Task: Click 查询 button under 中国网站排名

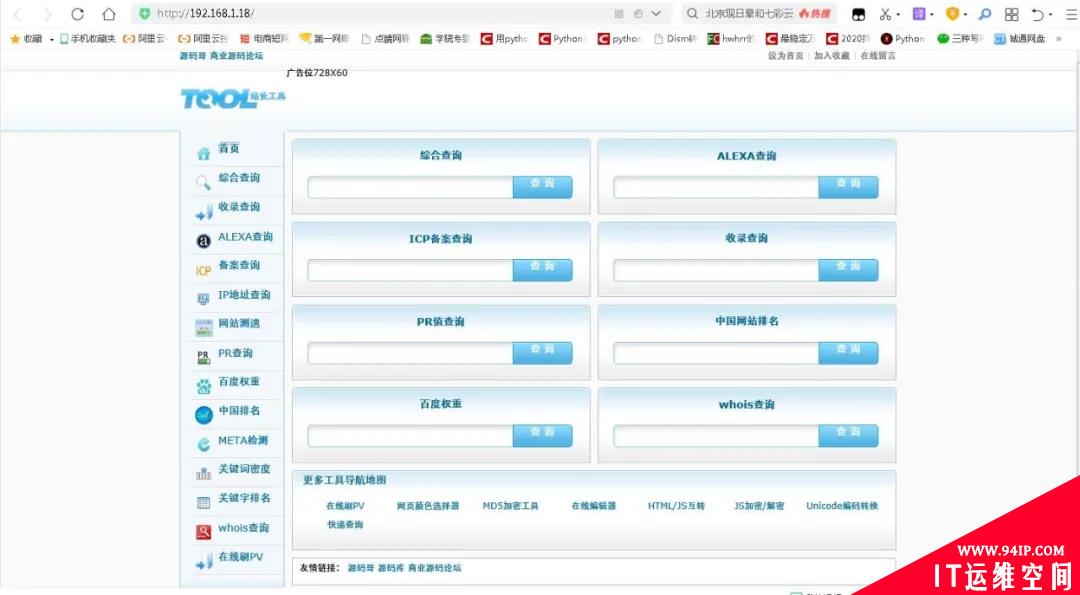Action: [848, 353]
